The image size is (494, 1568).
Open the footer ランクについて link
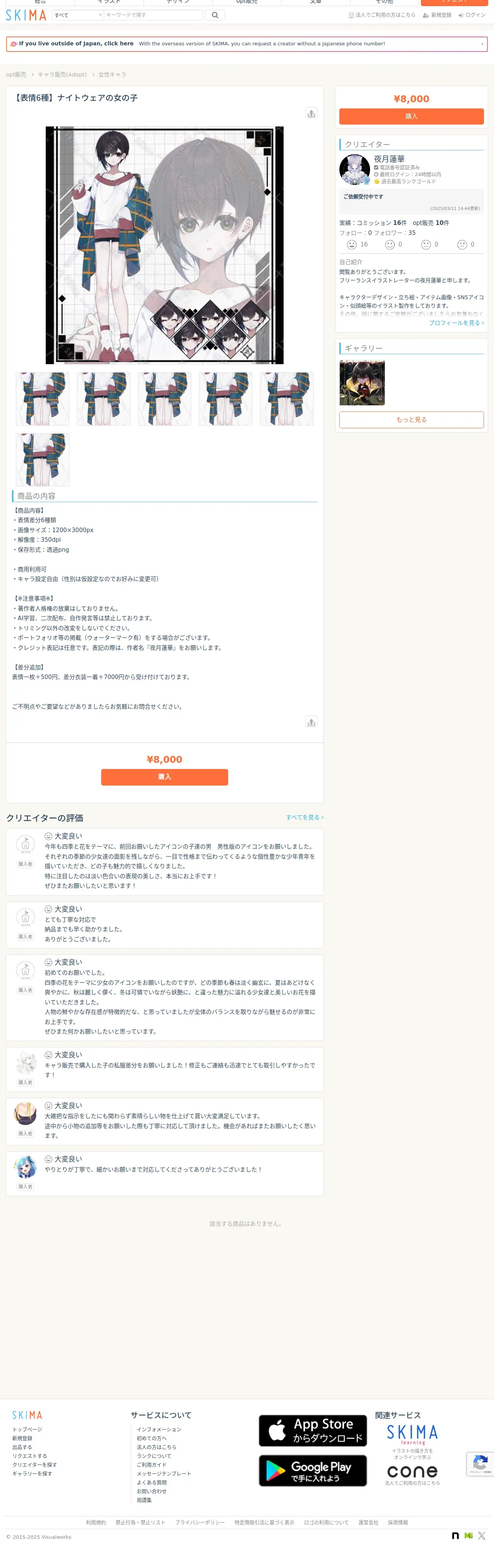point(154,1456)
